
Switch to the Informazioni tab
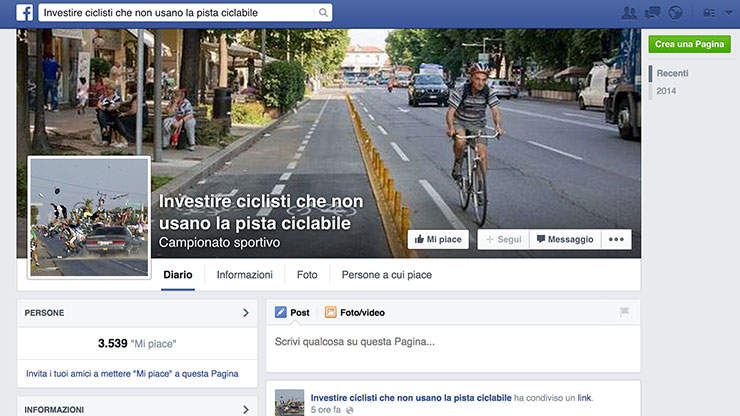pyautogui.click(x=244, y=275)
